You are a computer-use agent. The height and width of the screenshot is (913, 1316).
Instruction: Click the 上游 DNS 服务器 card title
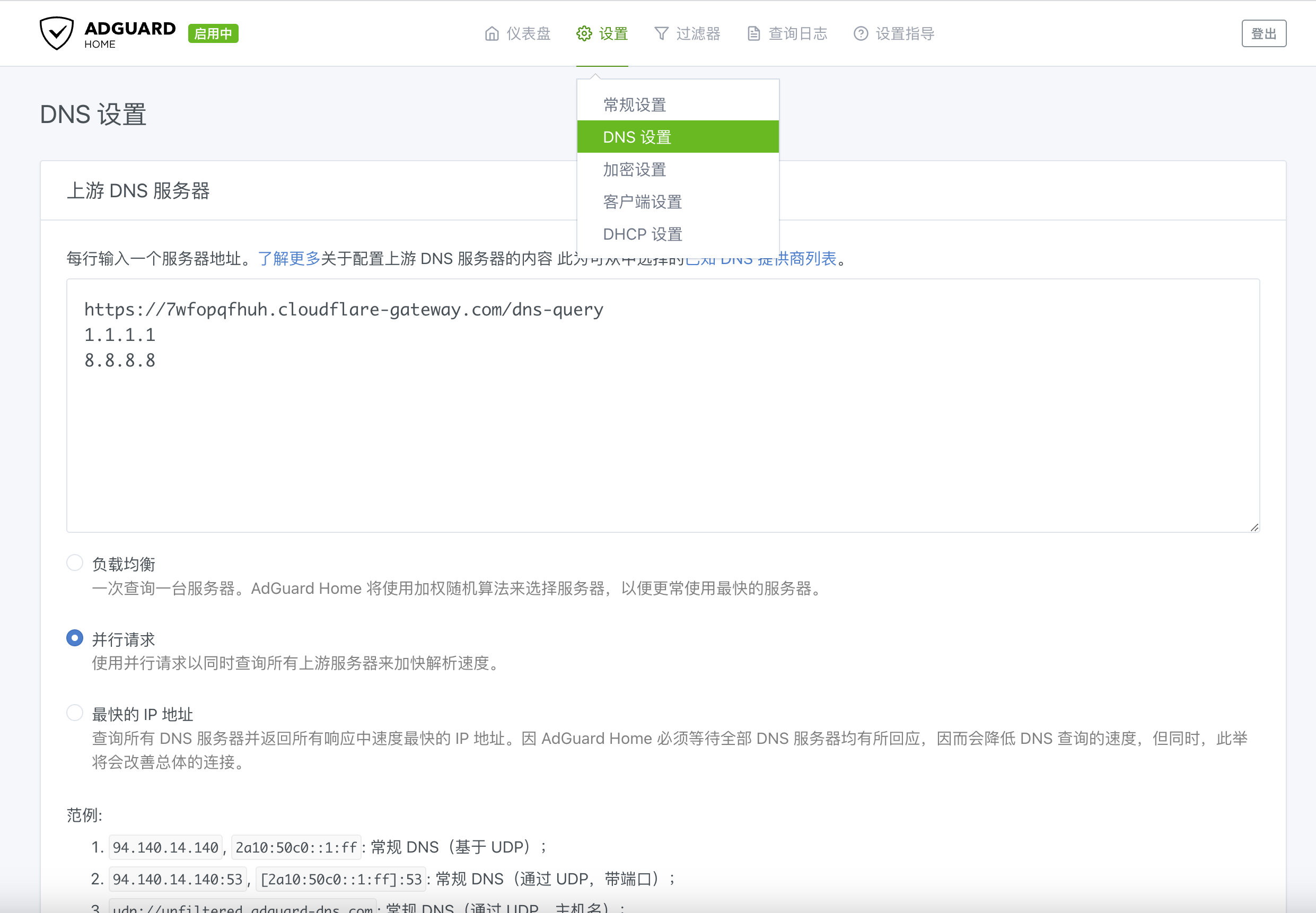tap(138, 190)
